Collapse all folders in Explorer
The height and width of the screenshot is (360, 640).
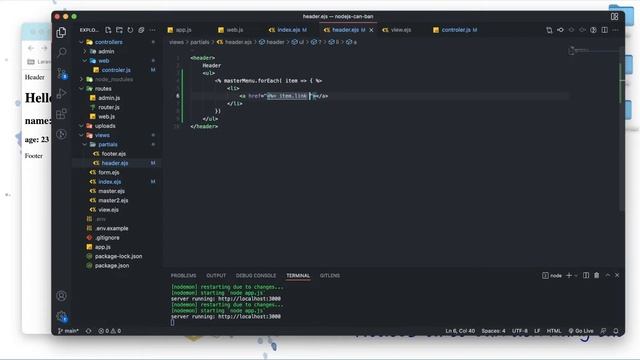click(141, 30)
